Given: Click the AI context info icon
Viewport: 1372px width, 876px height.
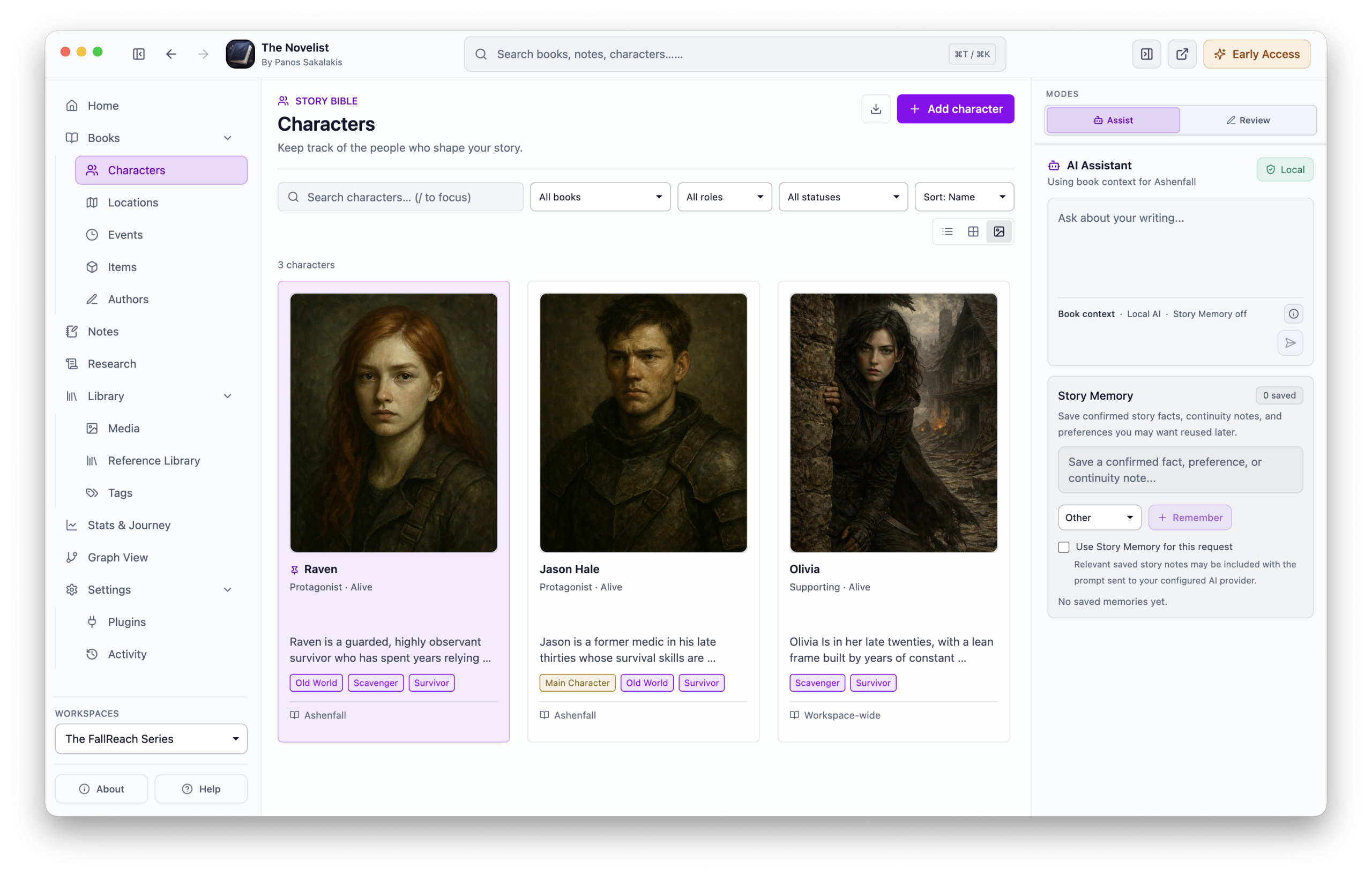Looking at the screenshot, I should (x=1293, y=314).
